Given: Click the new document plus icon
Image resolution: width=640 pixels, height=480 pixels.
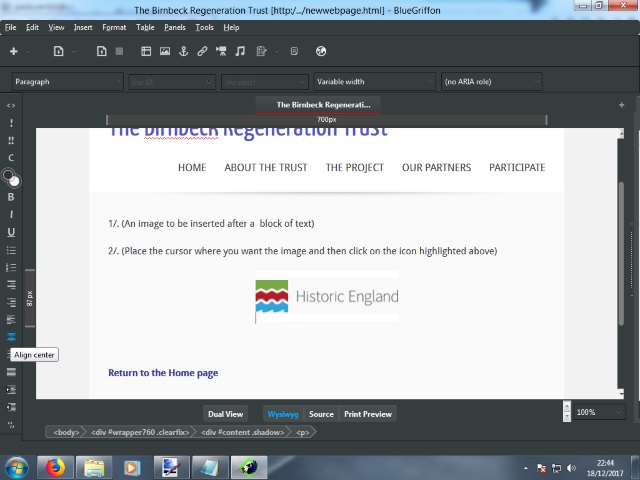Looking at the screenshot, I should 13,51.
